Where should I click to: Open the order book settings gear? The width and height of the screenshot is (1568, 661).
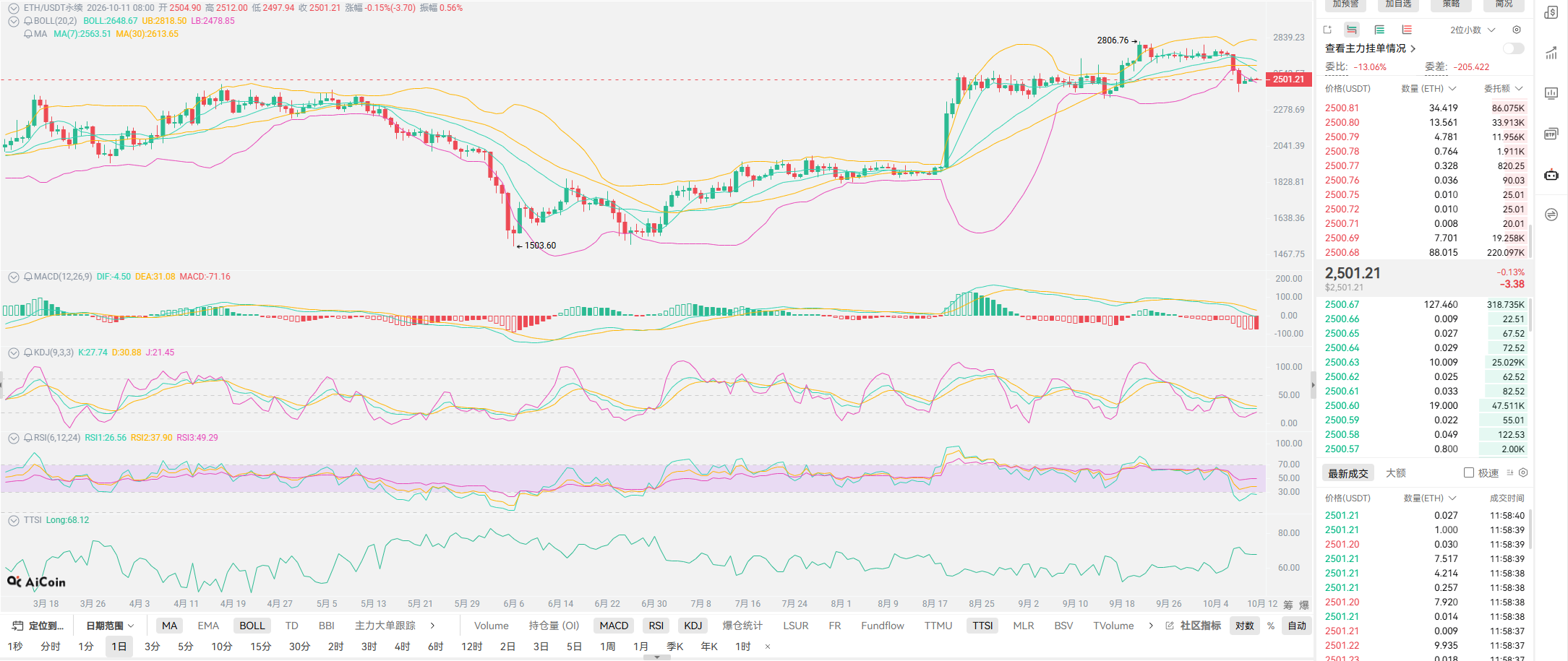[x=1517, y=30]
